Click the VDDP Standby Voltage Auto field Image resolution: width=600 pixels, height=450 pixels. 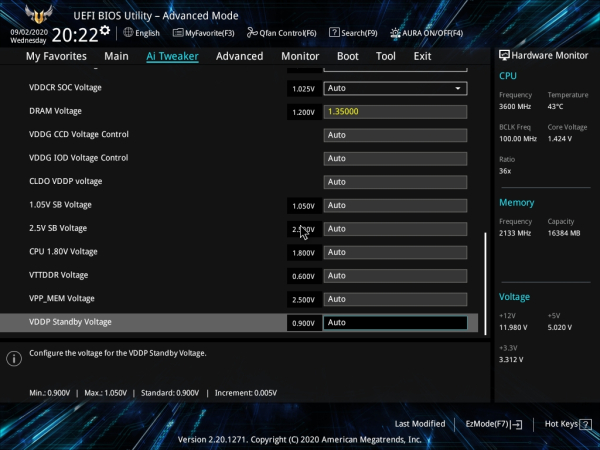click(x=395, y=323)
